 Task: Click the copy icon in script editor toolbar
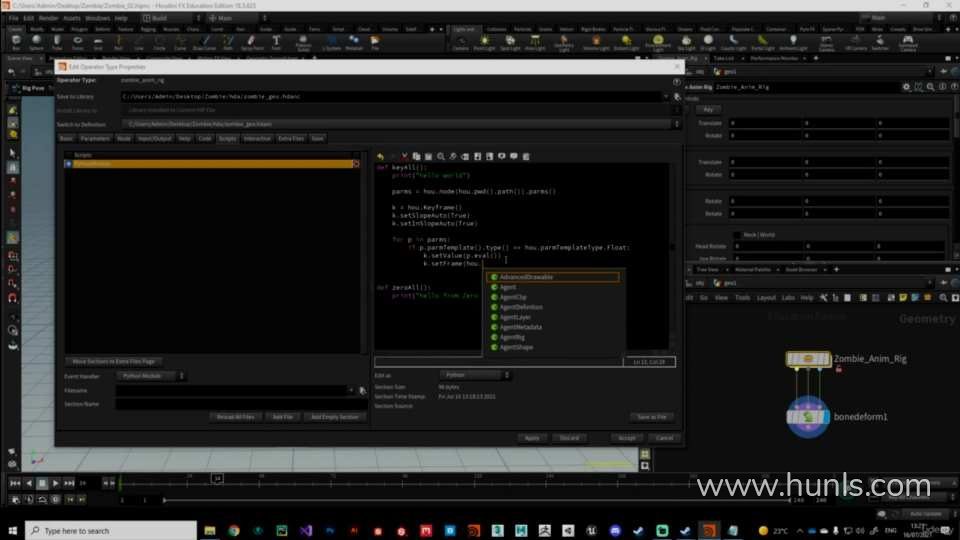point(416,157)
